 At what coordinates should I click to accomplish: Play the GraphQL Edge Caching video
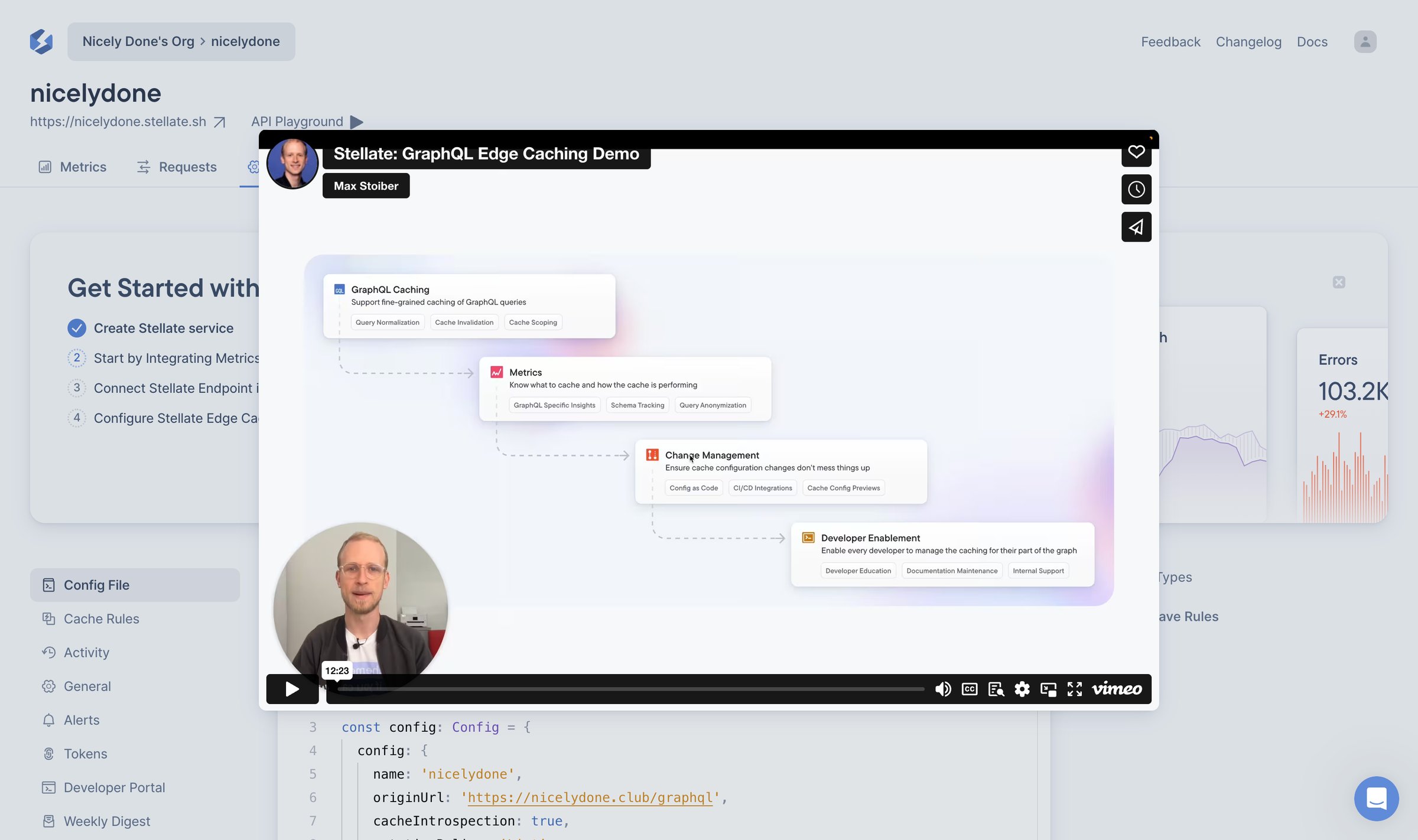[292, 689]
